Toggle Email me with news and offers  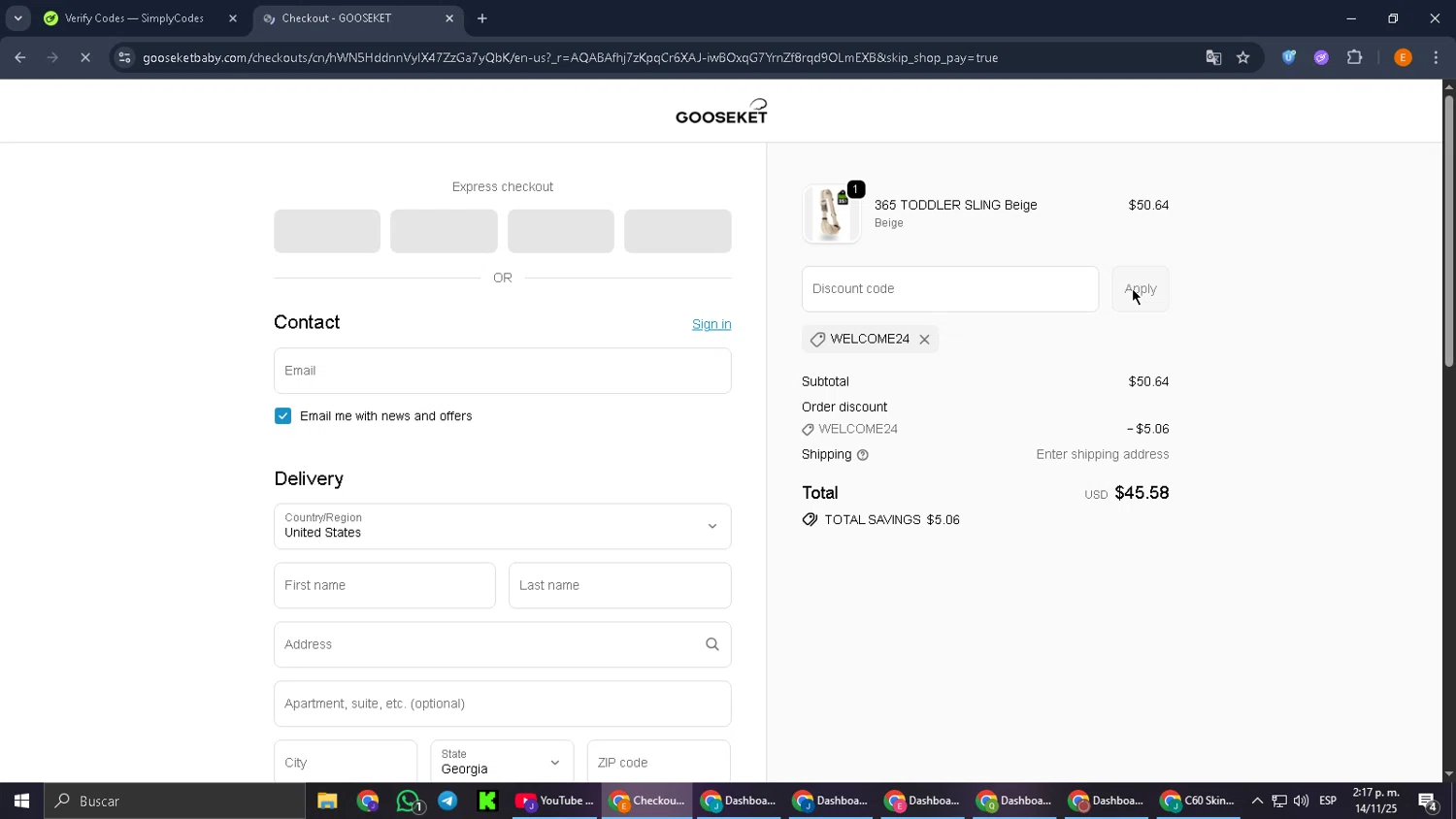click(x=282, y=416)
